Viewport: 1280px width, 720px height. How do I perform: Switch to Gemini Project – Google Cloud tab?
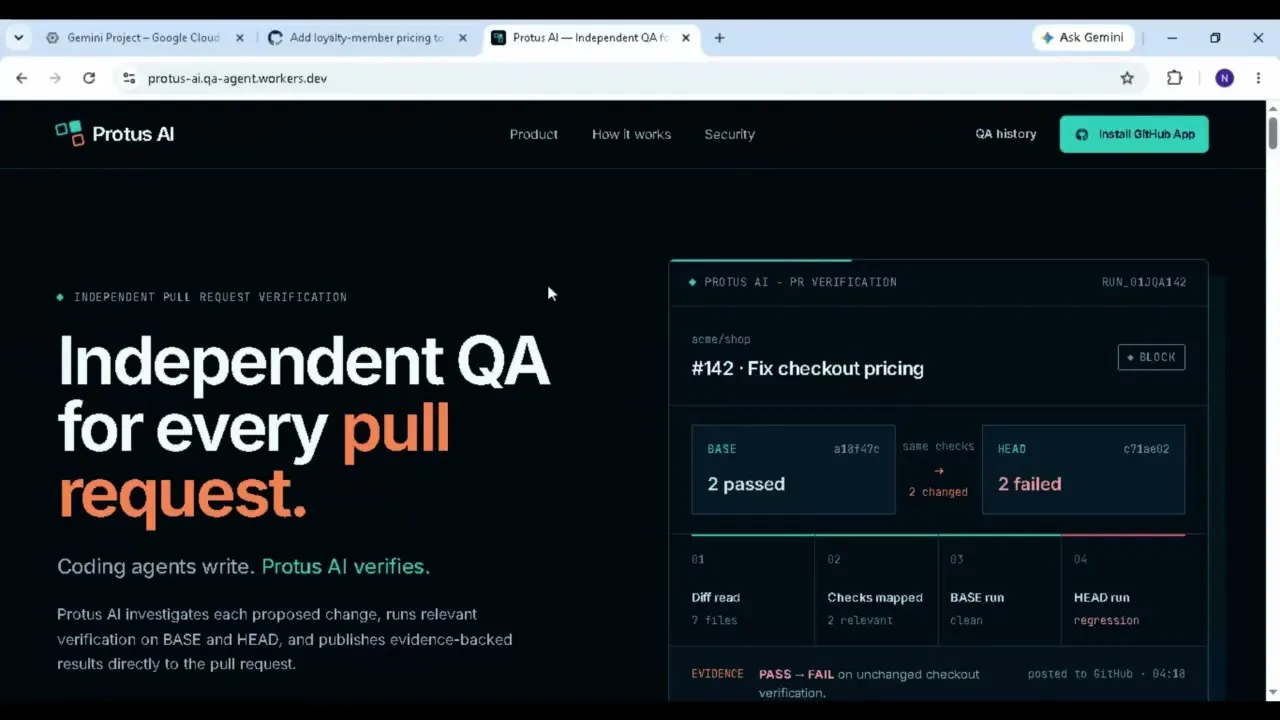[143, 38]
